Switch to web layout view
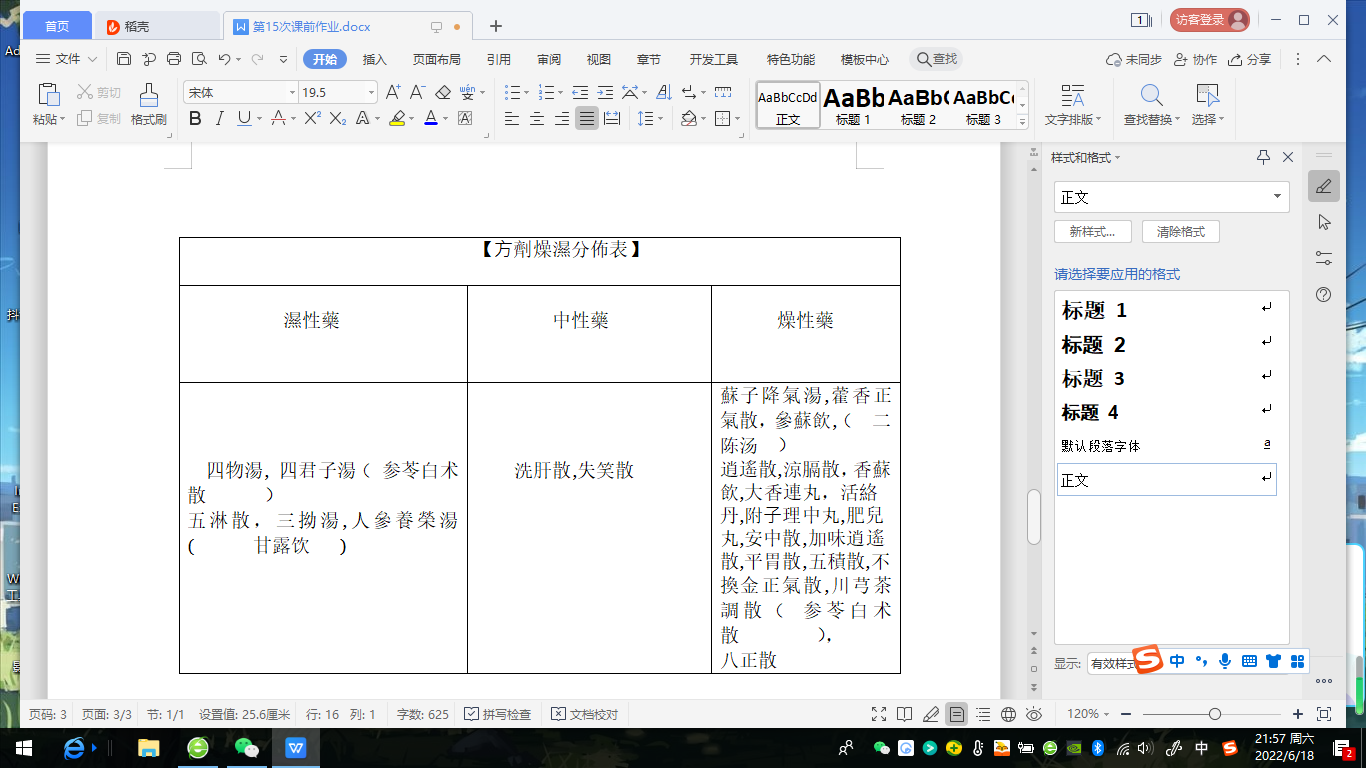The width and height of the screenshot is (1366, 768). coord(1008,714)
